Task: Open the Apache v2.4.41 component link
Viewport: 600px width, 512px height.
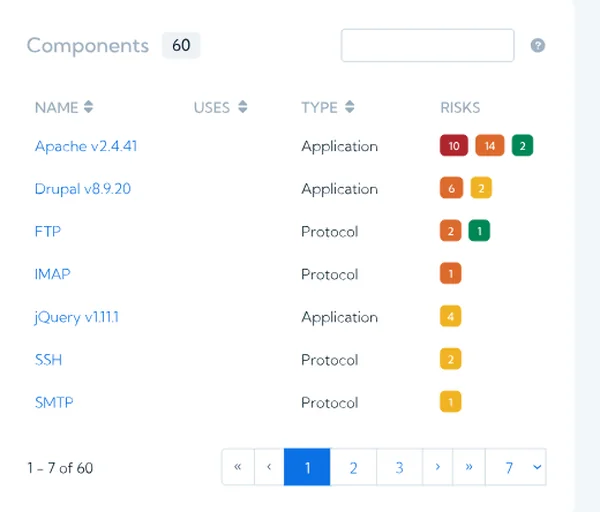Action: click(86, 146)
